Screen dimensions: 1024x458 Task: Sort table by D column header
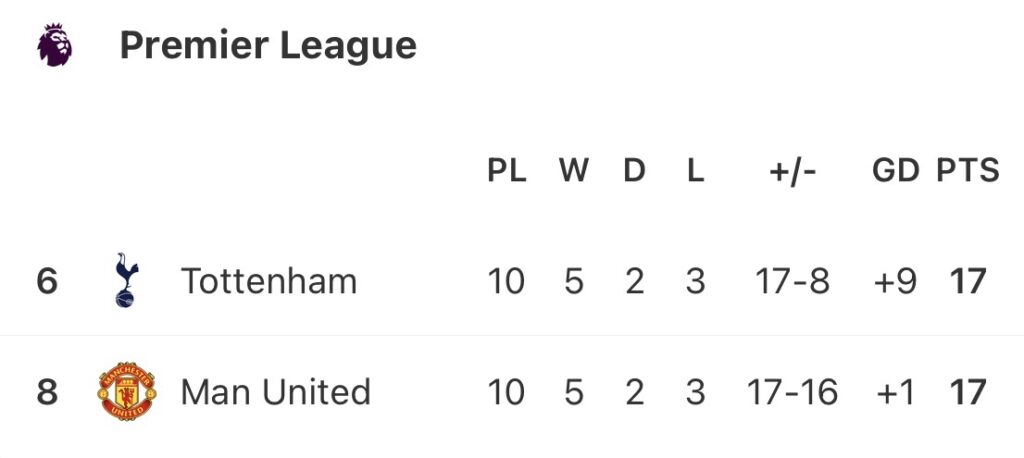tap(634, 171)
